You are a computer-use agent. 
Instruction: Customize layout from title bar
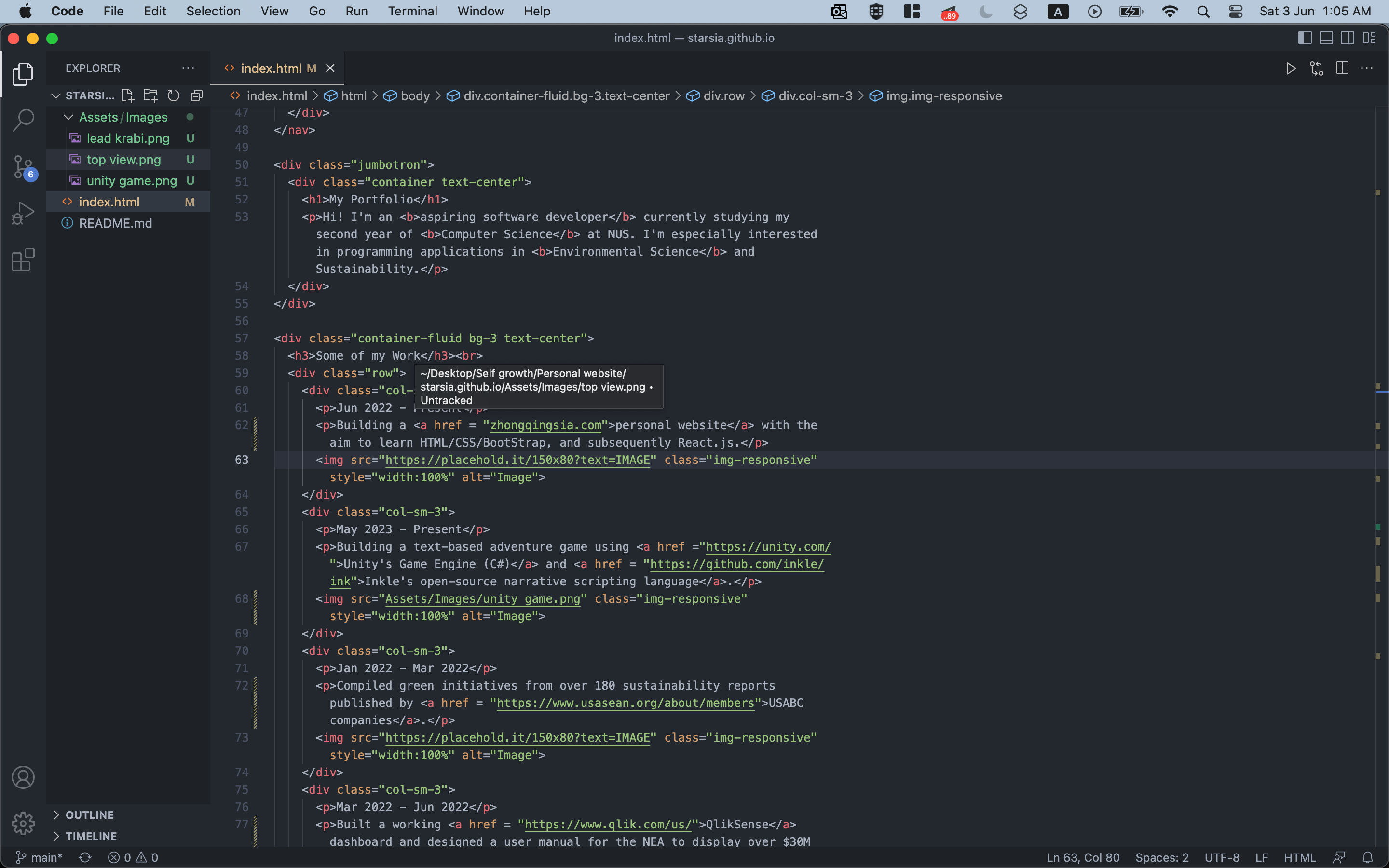pos(1370,38)
